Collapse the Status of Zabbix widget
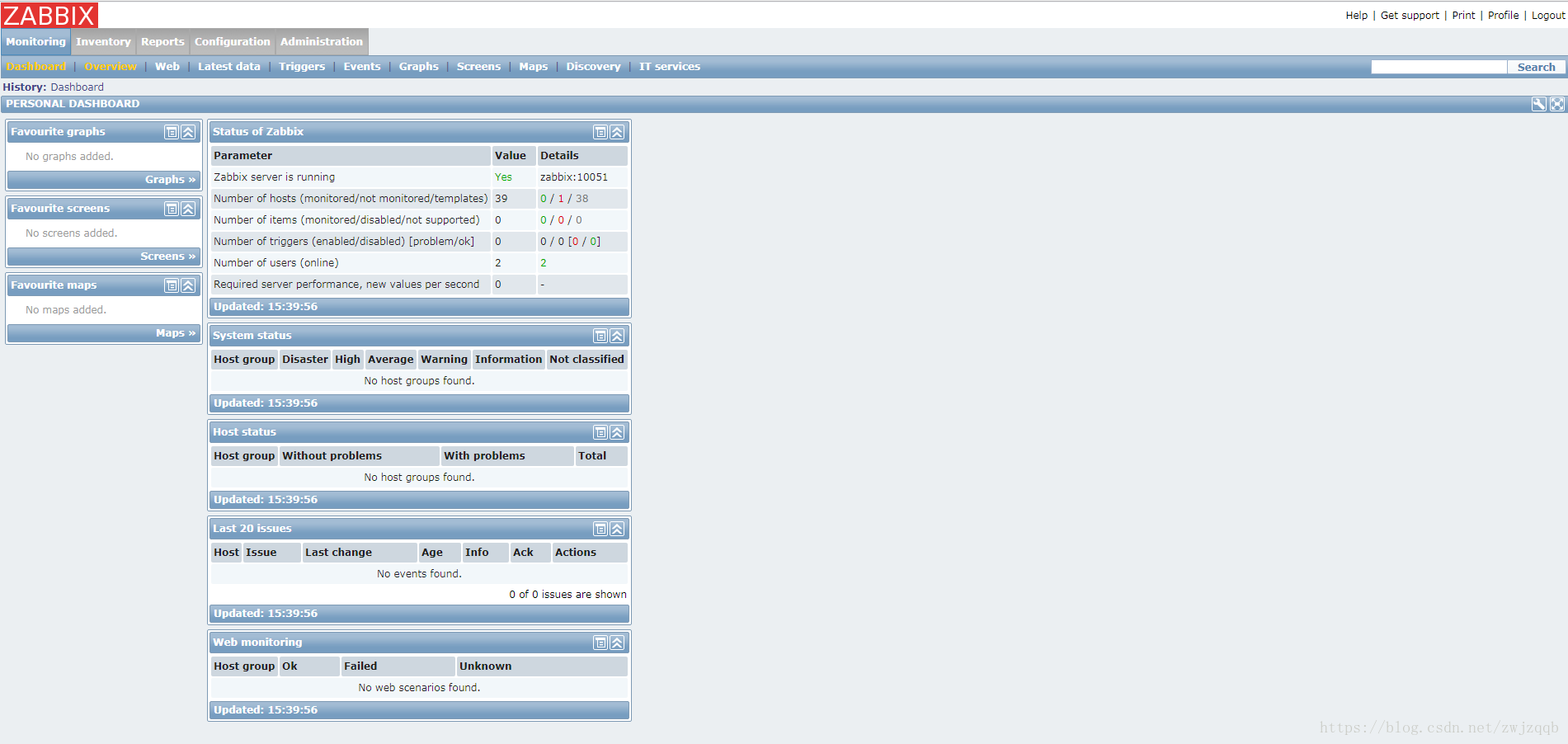The height and width of the screenshot is (744, 1568). coord(617,132)
